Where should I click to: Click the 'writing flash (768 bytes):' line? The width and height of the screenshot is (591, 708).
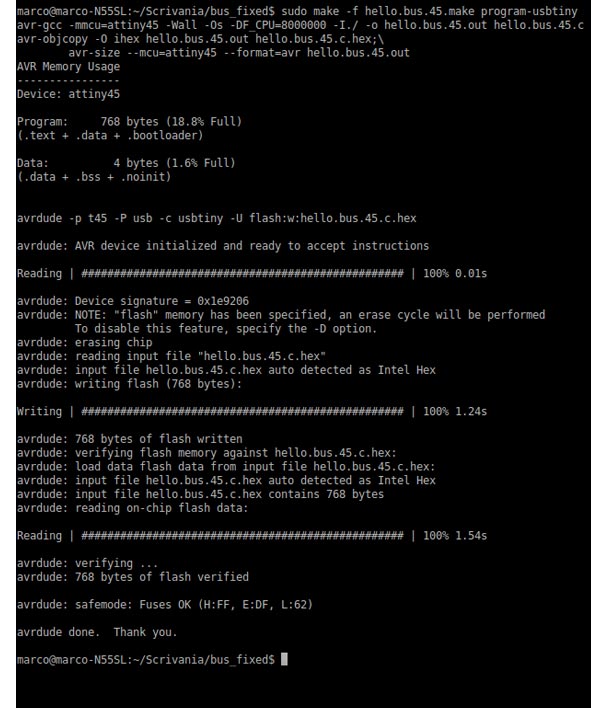[129, 384]
